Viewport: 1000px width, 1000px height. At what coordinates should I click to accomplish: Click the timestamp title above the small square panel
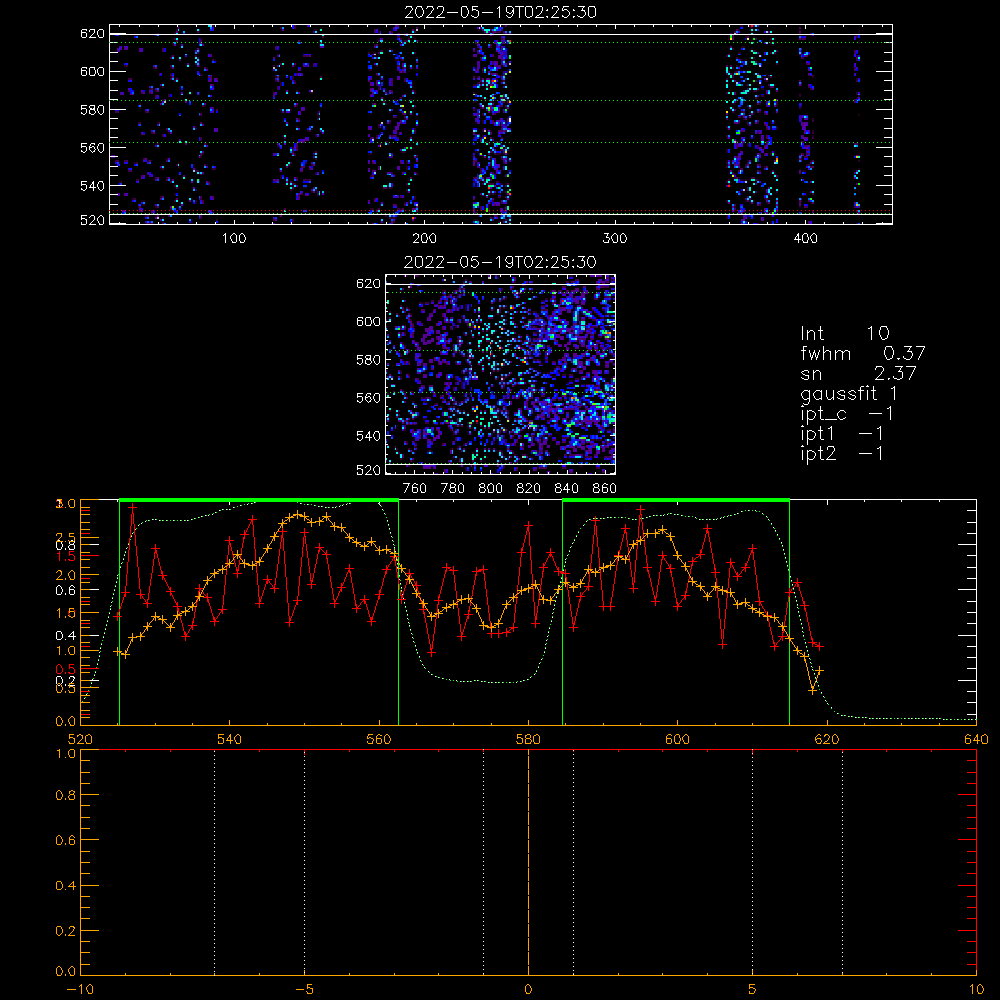point(500,262)
